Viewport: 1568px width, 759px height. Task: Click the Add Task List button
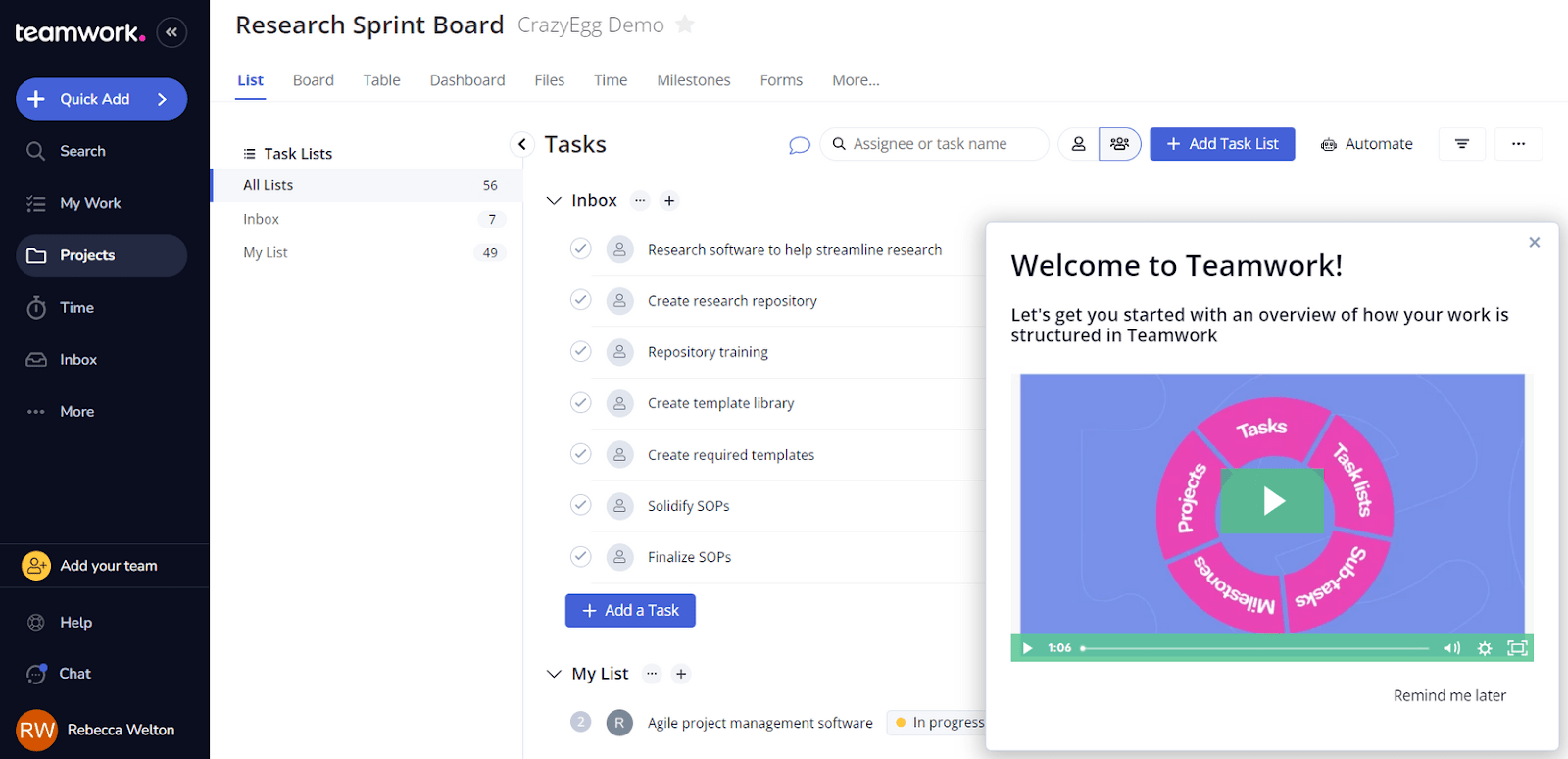click(1222, 144)
